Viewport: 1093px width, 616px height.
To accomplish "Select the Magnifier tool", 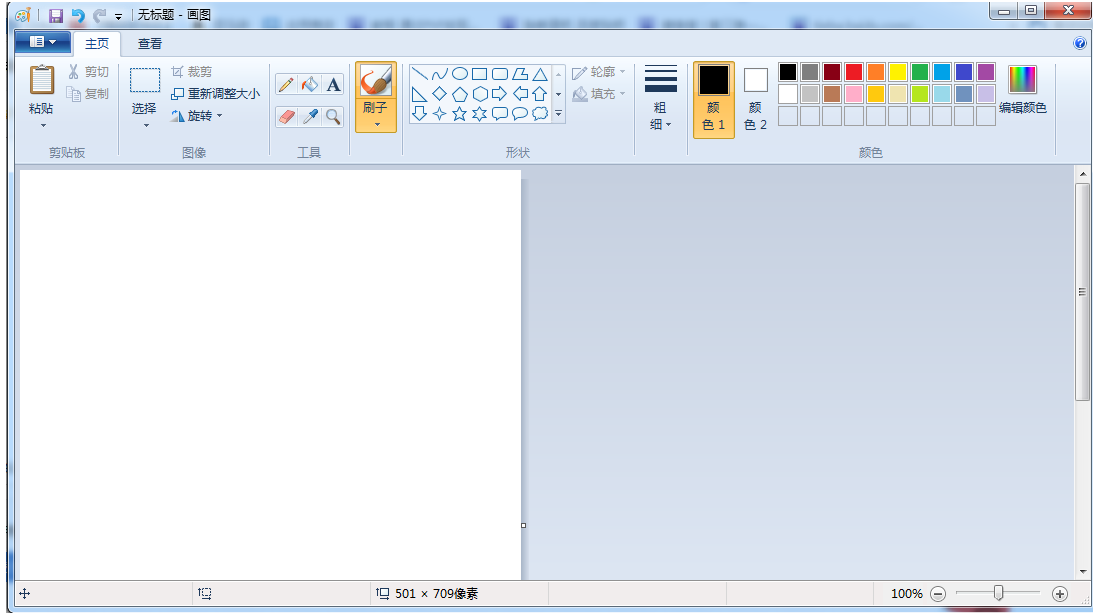I will pos(333,117).
